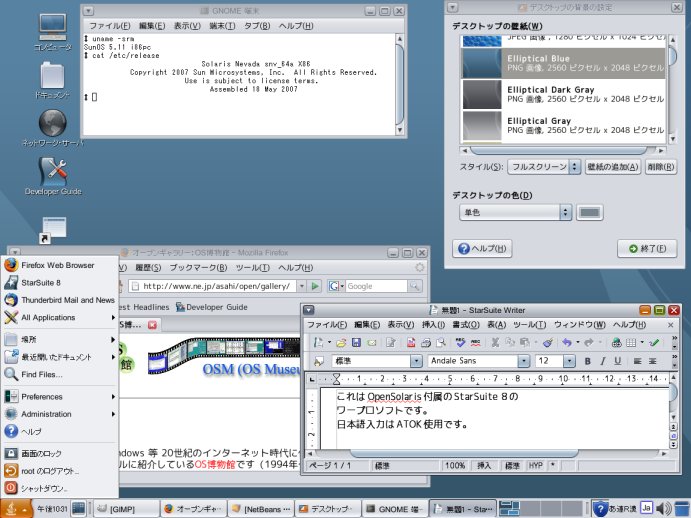Click 終了 button in background settings dialog
The width and height of the screenshot is (691, 518).
coord(647,249)
